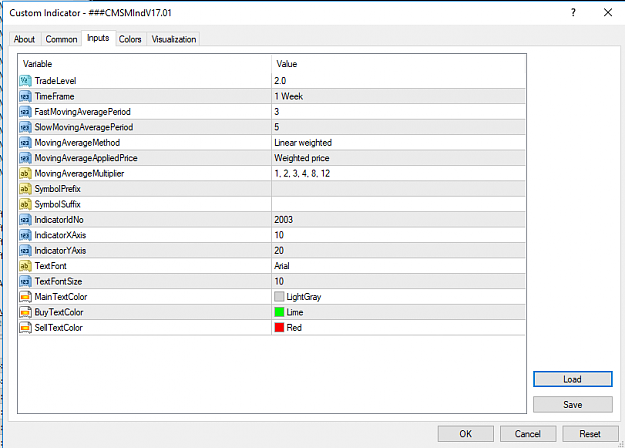This screenshot has height=448, width=625.
Task: Click the TextFontSize row icon
Action: (25, 281)
